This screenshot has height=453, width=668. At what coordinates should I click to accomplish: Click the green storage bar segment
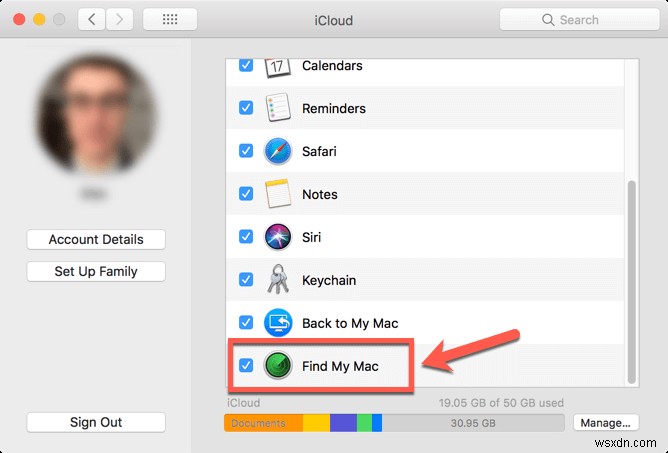click(364, 423)
